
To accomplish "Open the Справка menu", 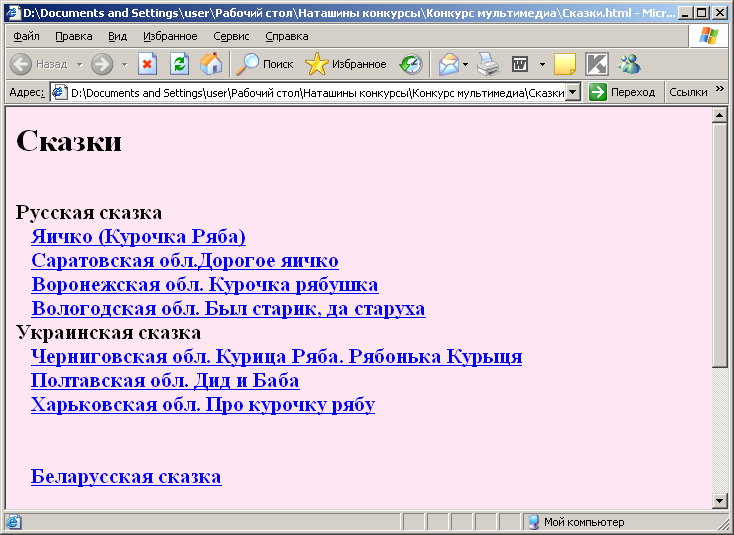I will click(x=286, y=36).
